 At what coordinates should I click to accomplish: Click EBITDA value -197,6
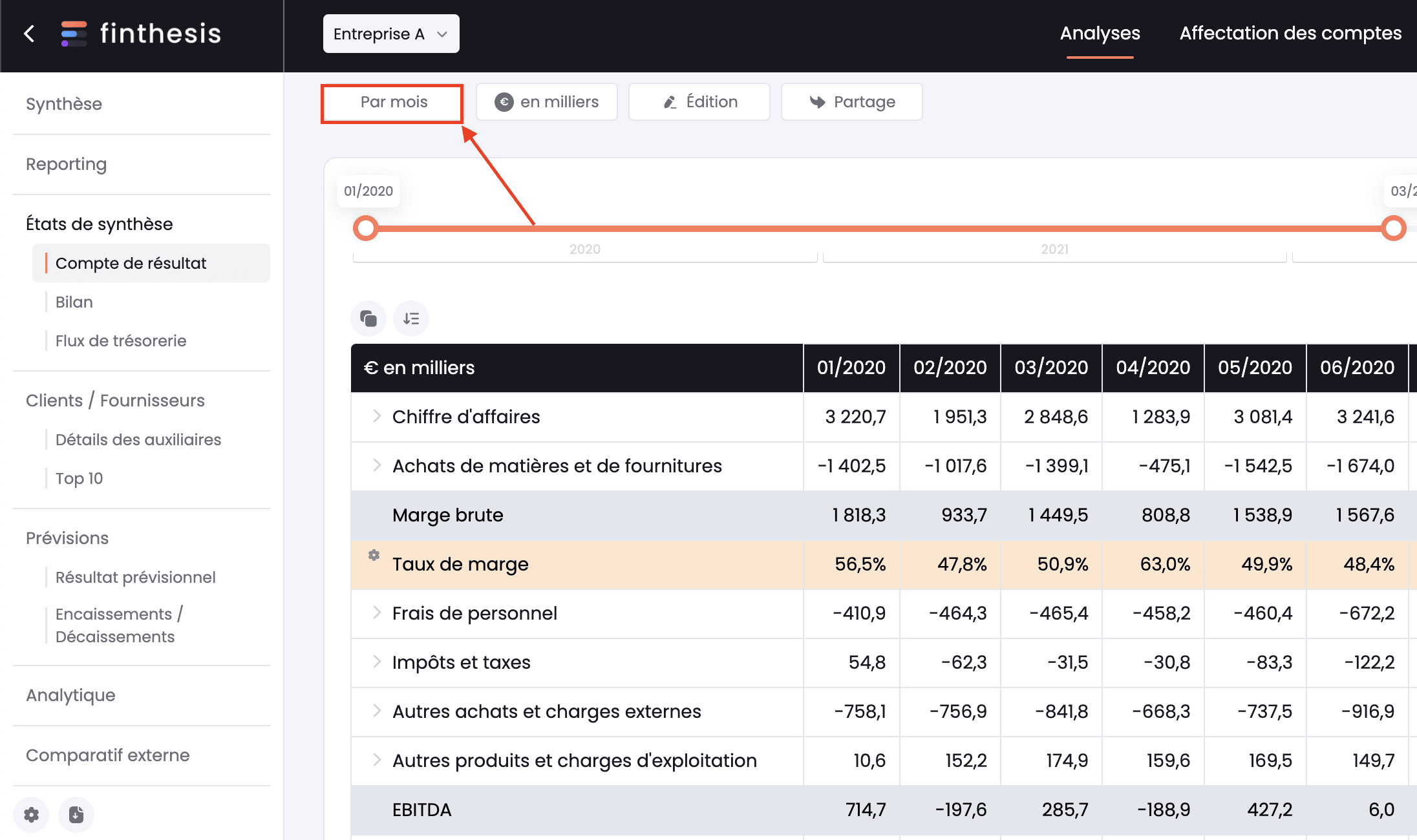pos(961,810)
